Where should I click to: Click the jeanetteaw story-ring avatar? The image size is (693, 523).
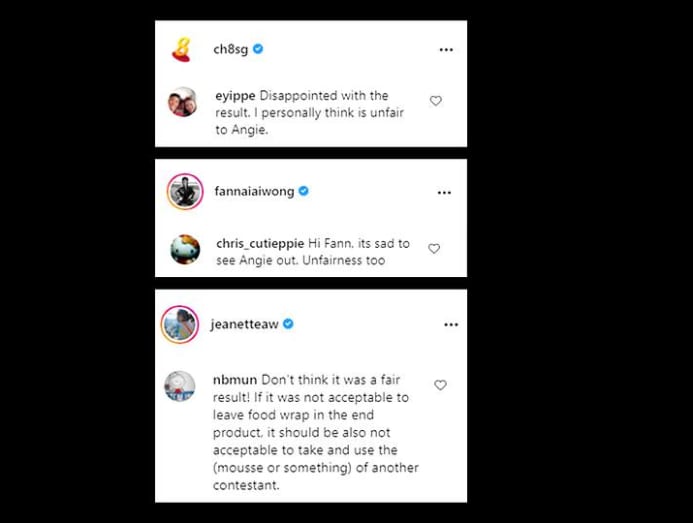[x=179, y=324]
